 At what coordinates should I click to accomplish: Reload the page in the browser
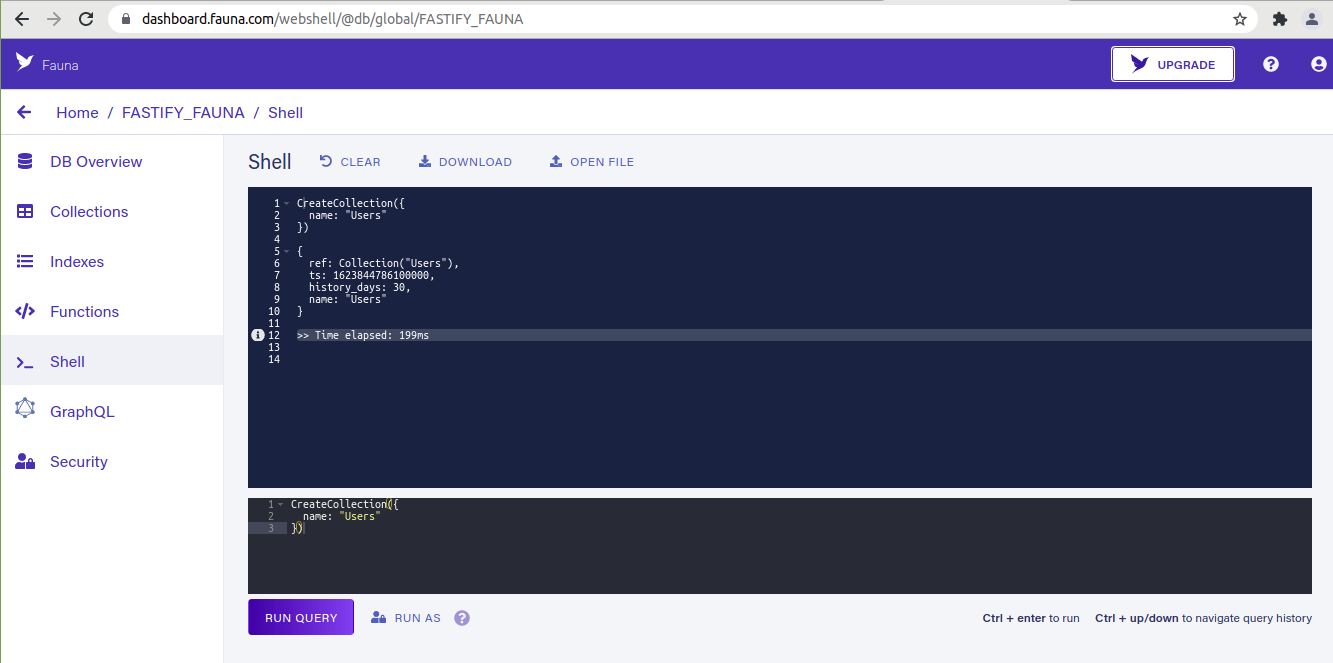86,19
